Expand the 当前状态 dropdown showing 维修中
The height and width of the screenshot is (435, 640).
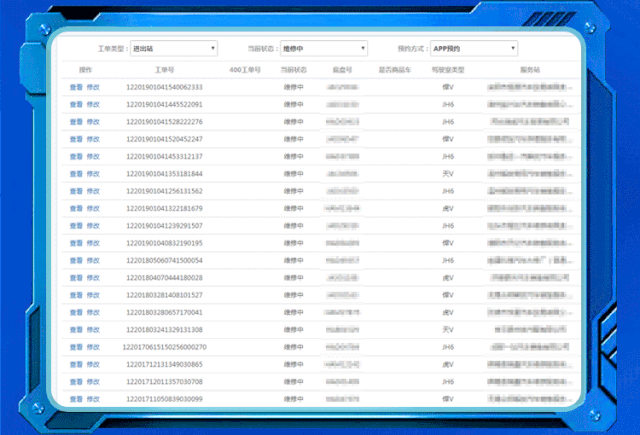coord(323,48)
